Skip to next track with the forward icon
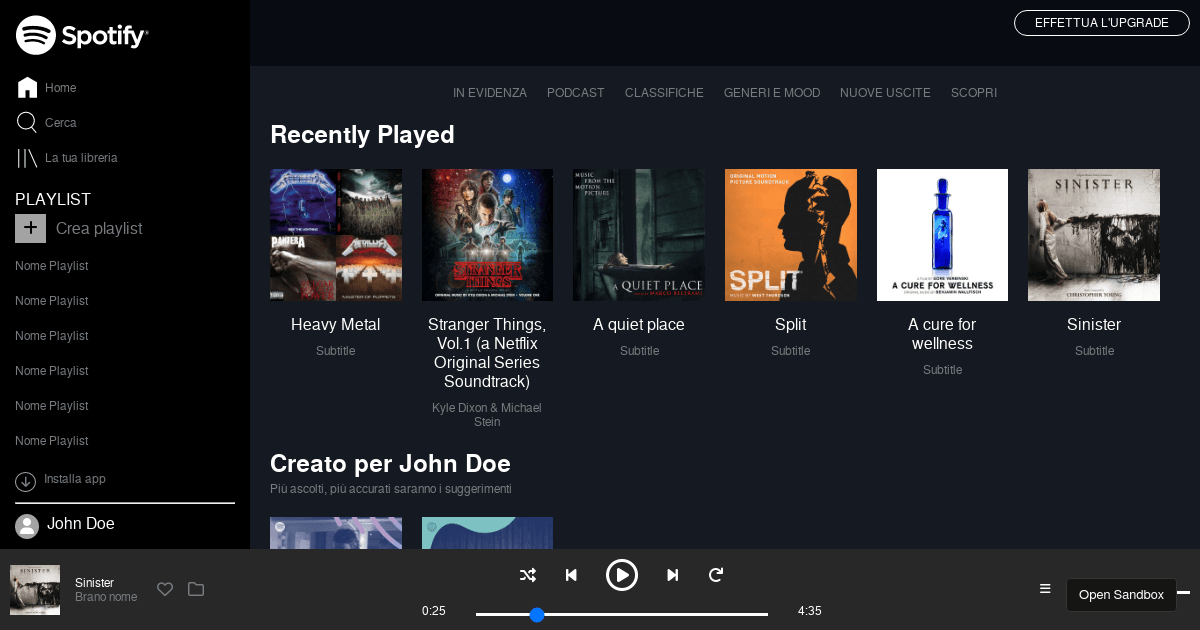Screen dimensions: 1200x630 672,575
